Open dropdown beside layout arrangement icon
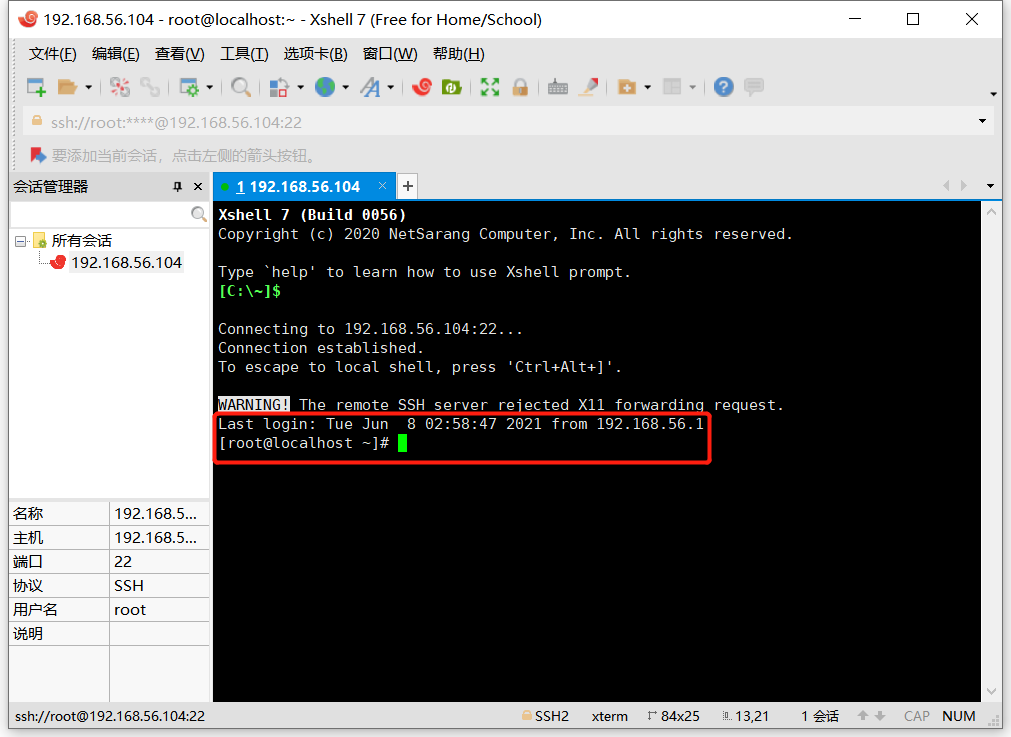The image size is (1011, 737). (692, 87)
